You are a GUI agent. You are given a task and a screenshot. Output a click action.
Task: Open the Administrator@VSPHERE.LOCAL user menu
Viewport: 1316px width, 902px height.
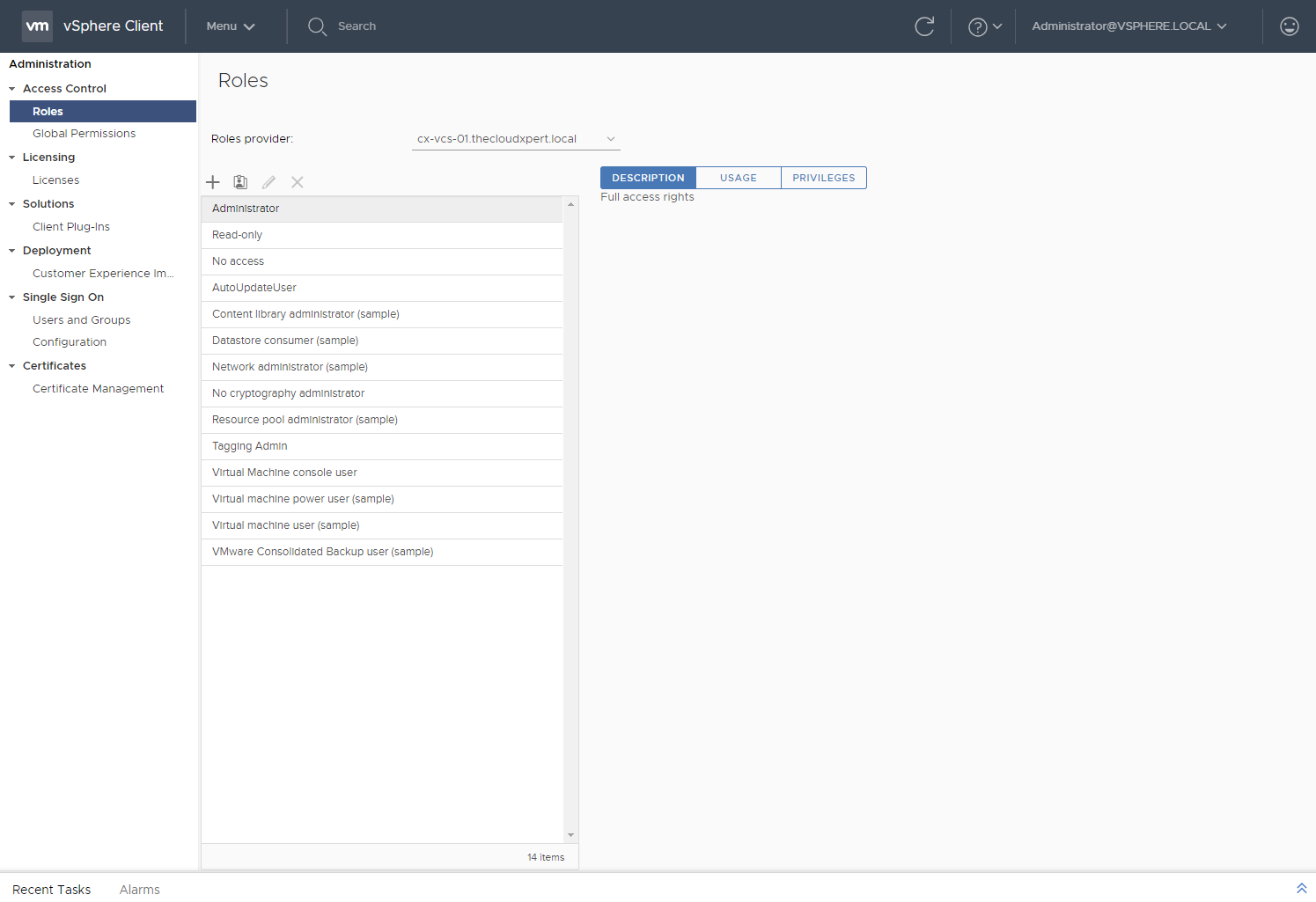point(1129,26)
